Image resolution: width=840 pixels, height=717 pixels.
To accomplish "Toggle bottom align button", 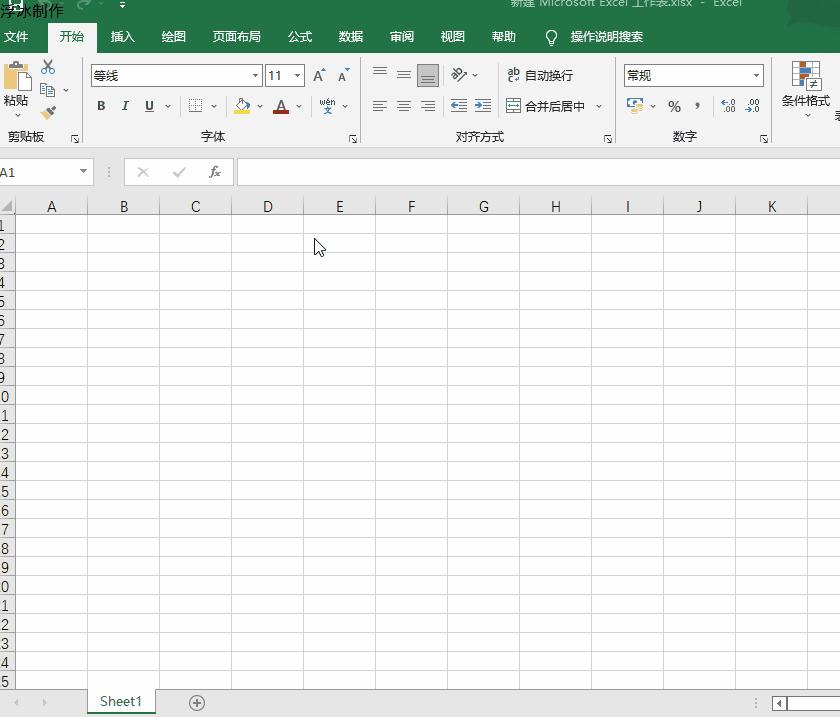I will 428,76.
